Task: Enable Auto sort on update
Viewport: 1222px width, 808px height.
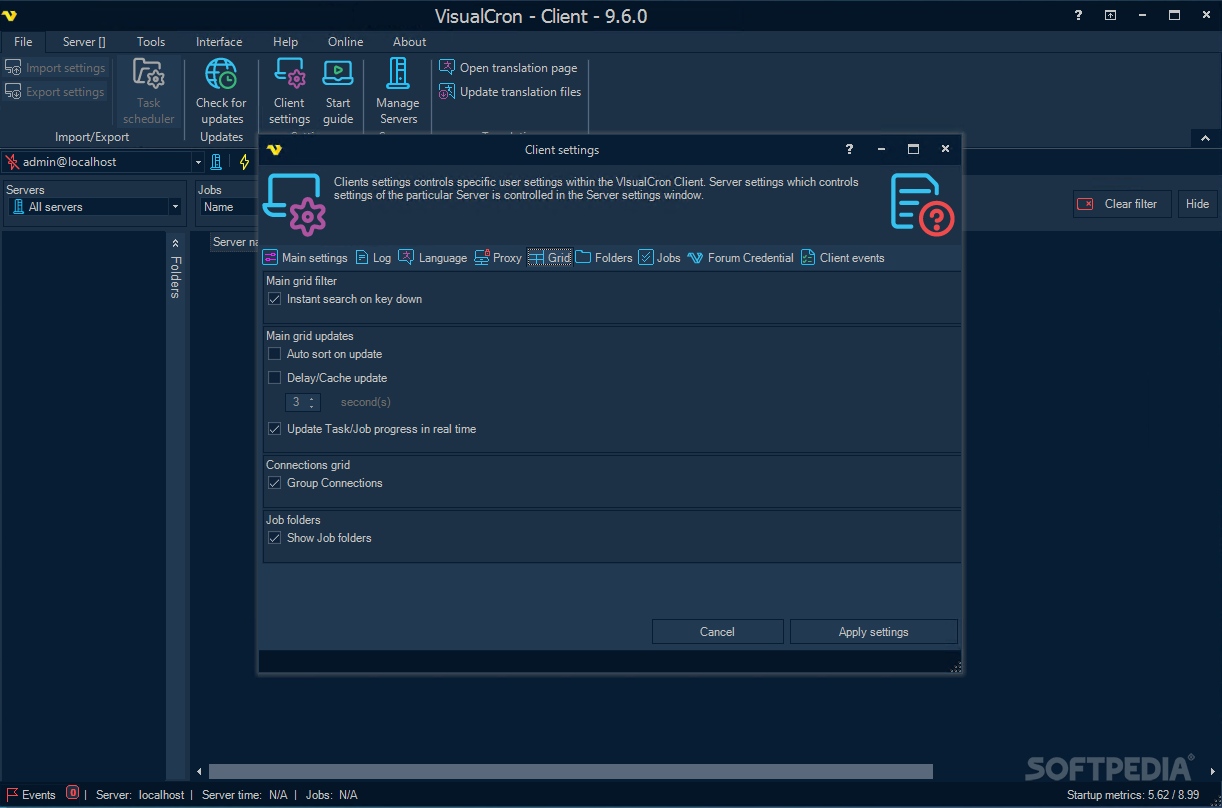Action: click(275, 354)
